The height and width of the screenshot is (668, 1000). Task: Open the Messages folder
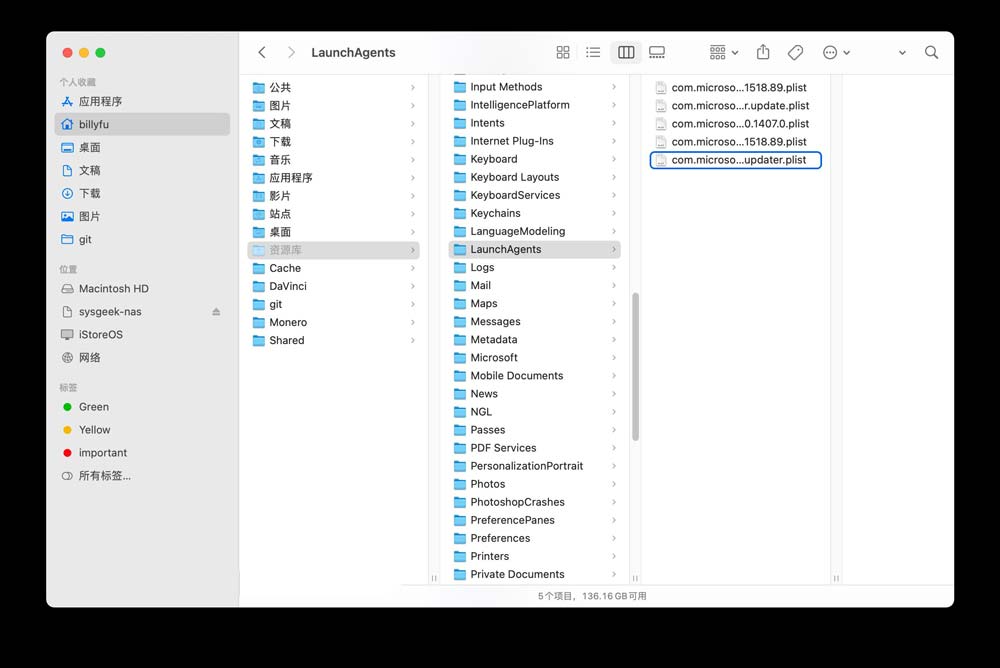click(x=534, y=322)
